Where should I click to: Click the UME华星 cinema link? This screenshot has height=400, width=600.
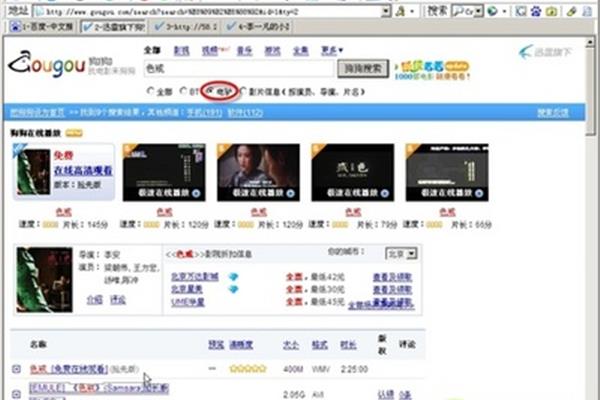click(188, 302)
